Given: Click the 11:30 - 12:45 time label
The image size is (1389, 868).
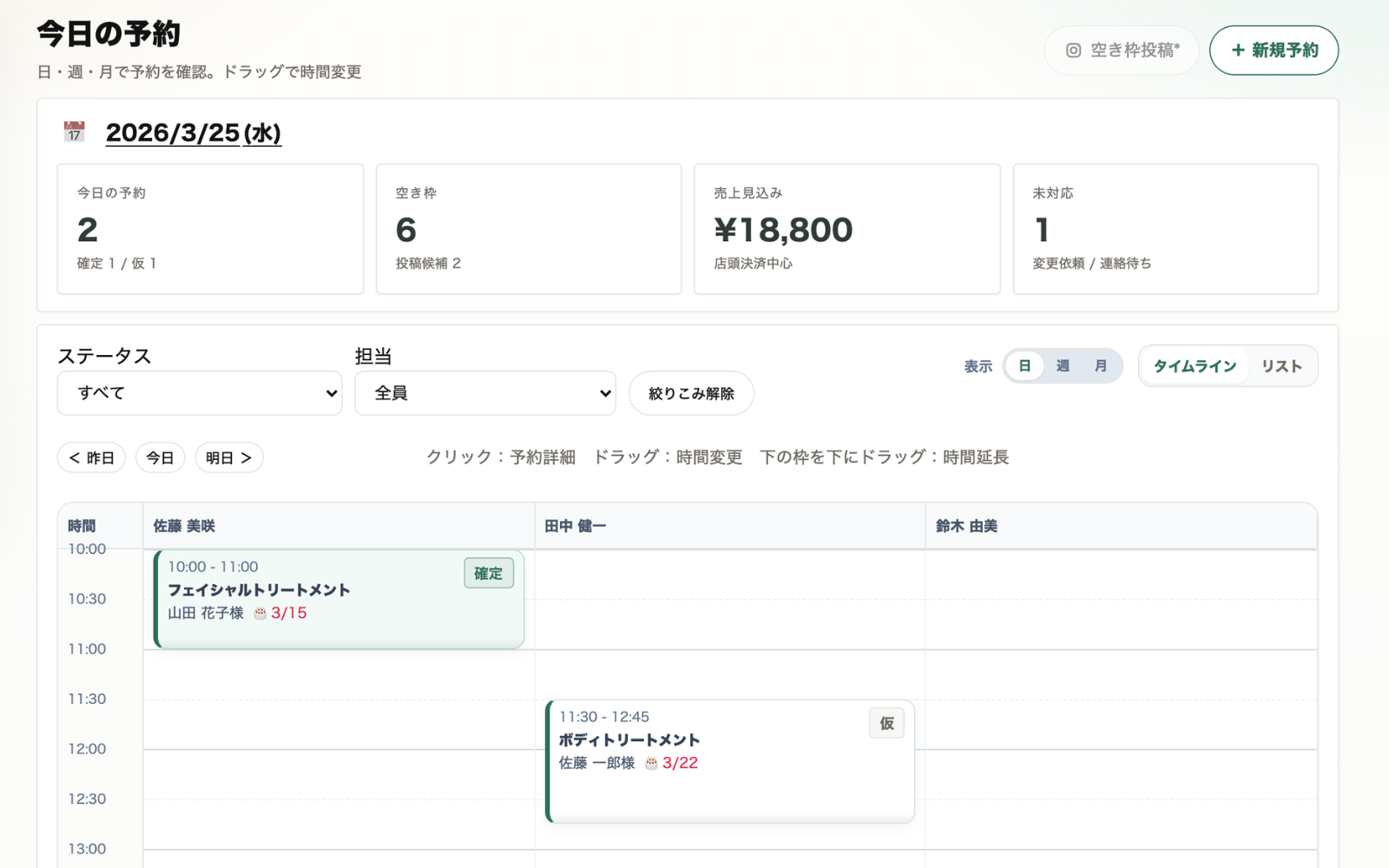Looking at the screenshot, I should (604, 717).
